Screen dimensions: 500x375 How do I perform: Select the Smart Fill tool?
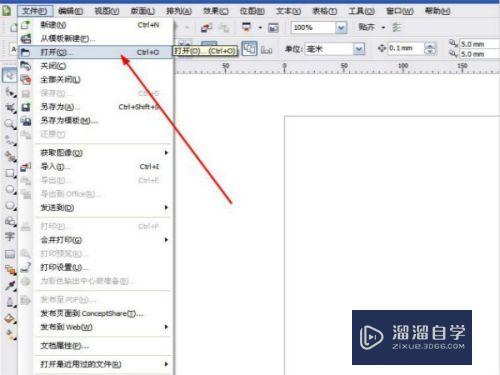[x=10, y=156]
